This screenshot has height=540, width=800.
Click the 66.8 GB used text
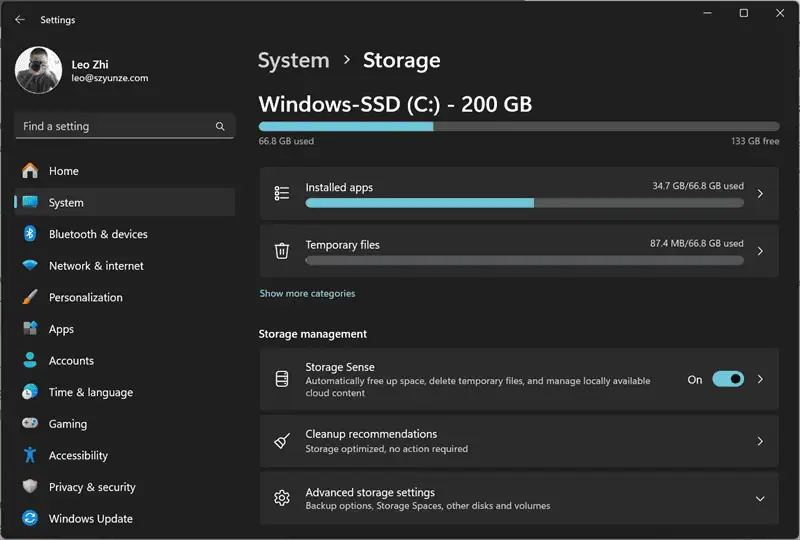click(x=286, y=141)
